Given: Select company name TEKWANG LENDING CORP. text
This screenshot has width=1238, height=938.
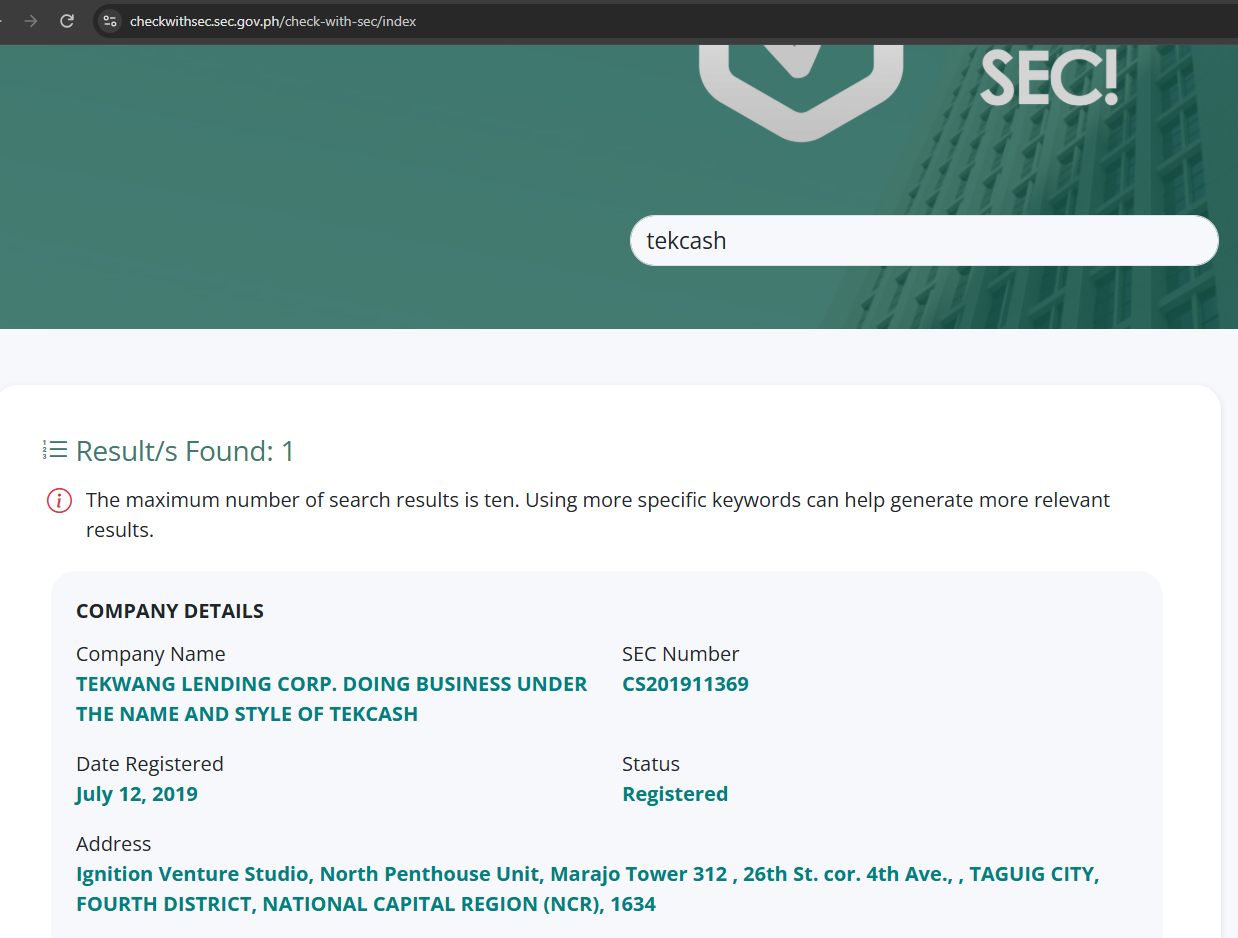Looking at the screenshot, I should [x=332, y=699].
